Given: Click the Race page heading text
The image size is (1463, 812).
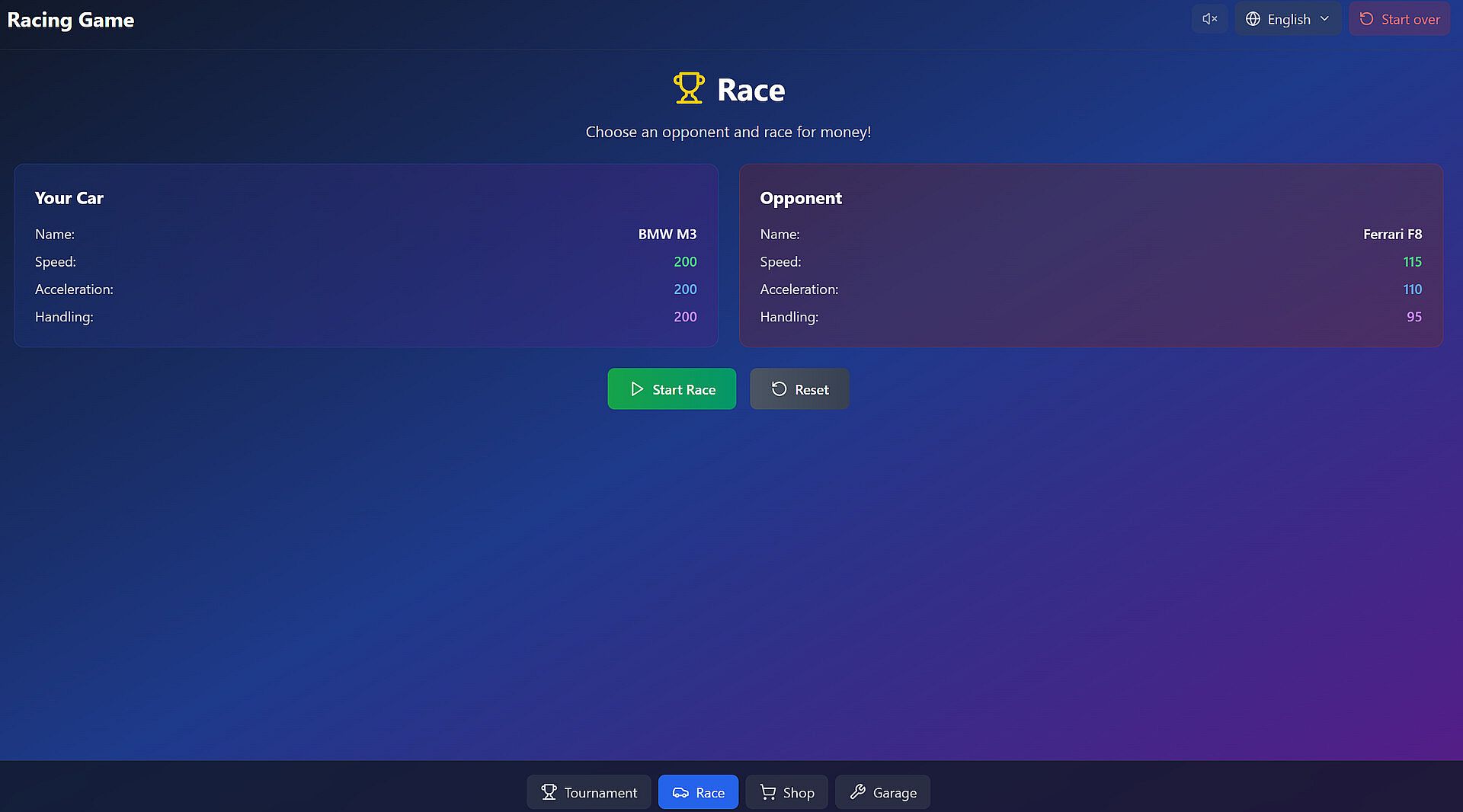Looking at the screenshot, I should click(x=751, y=90).
